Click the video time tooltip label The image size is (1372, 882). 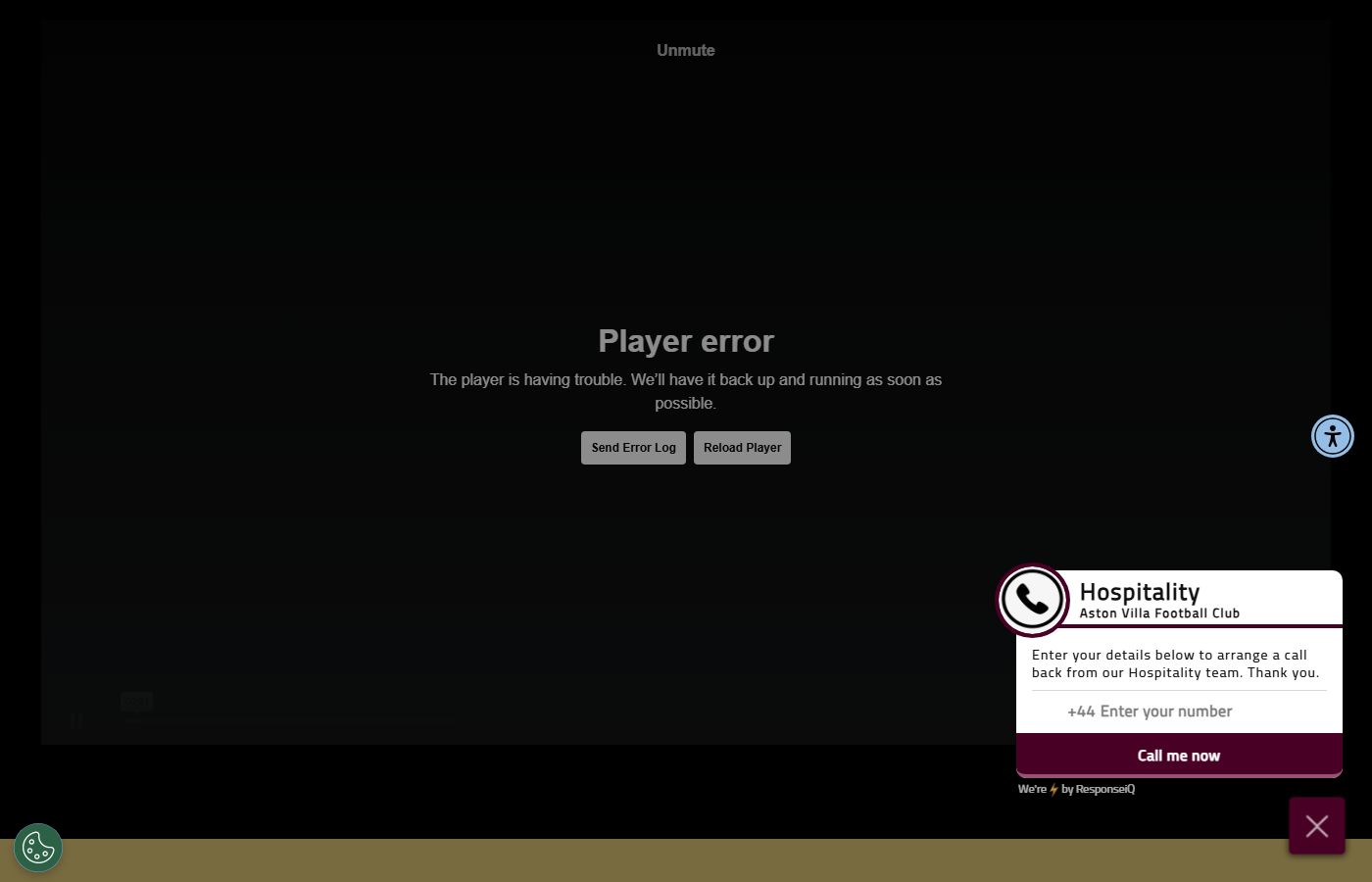[136, 701]
